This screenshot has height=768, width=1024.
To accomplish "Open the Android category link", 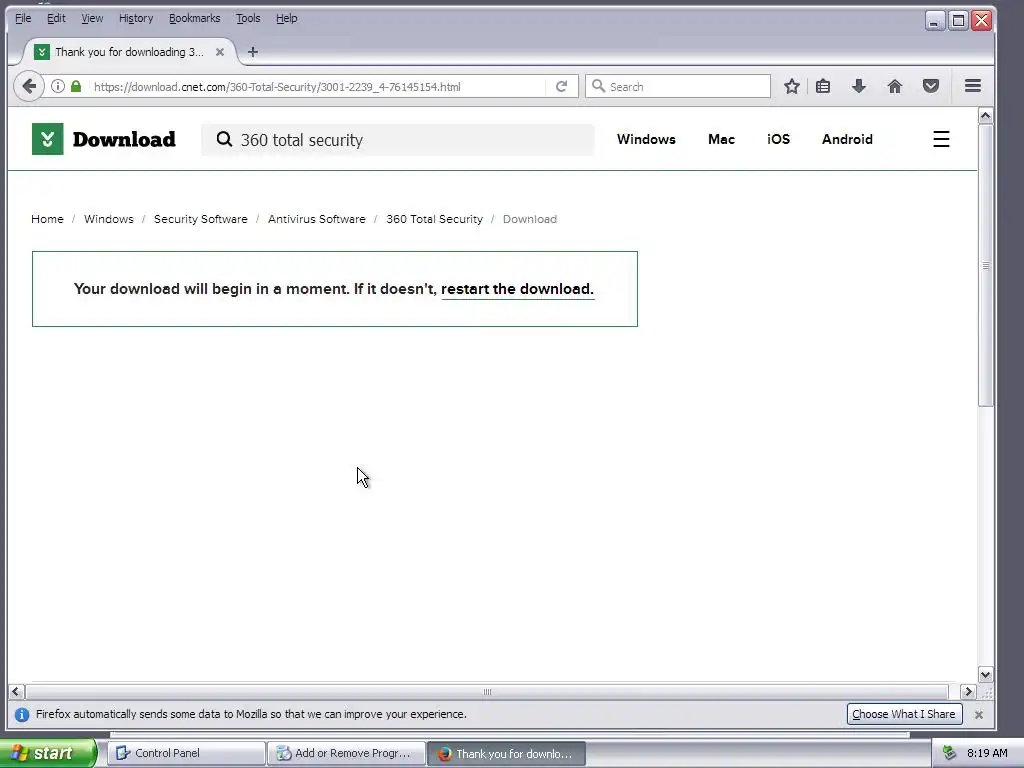I will [847, 139].
